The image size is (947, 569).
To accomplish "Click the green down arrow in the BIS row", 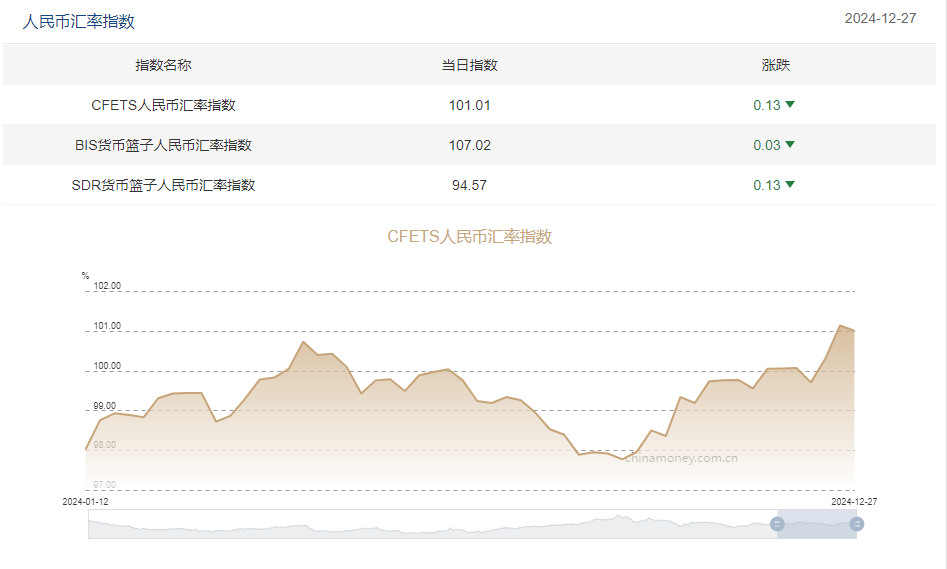I will 790,144.
